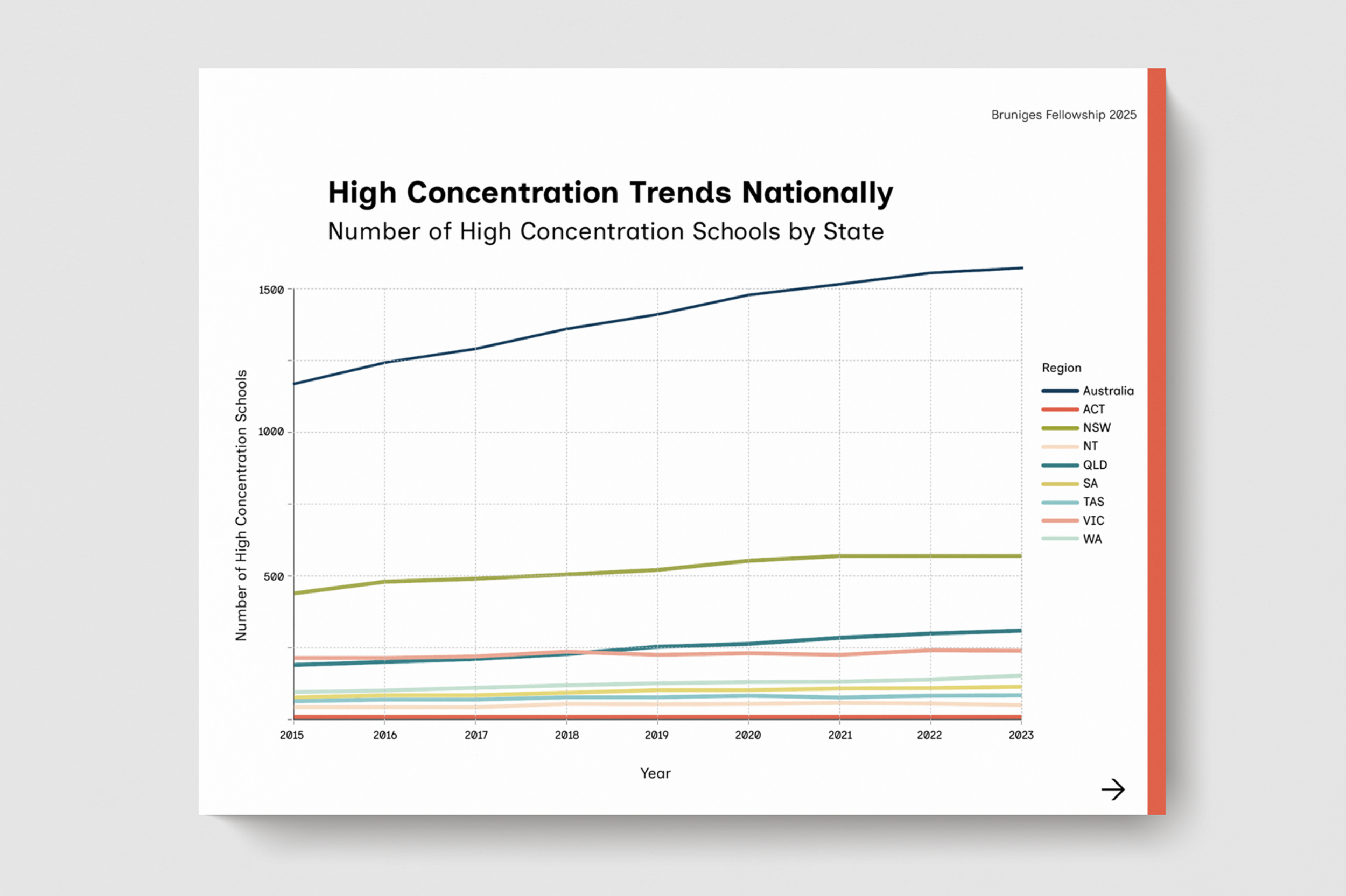The height and width of the screenshot is (896, 1346).
Task: Click the TAS legend line swatch
Action: click(1060, 502)
